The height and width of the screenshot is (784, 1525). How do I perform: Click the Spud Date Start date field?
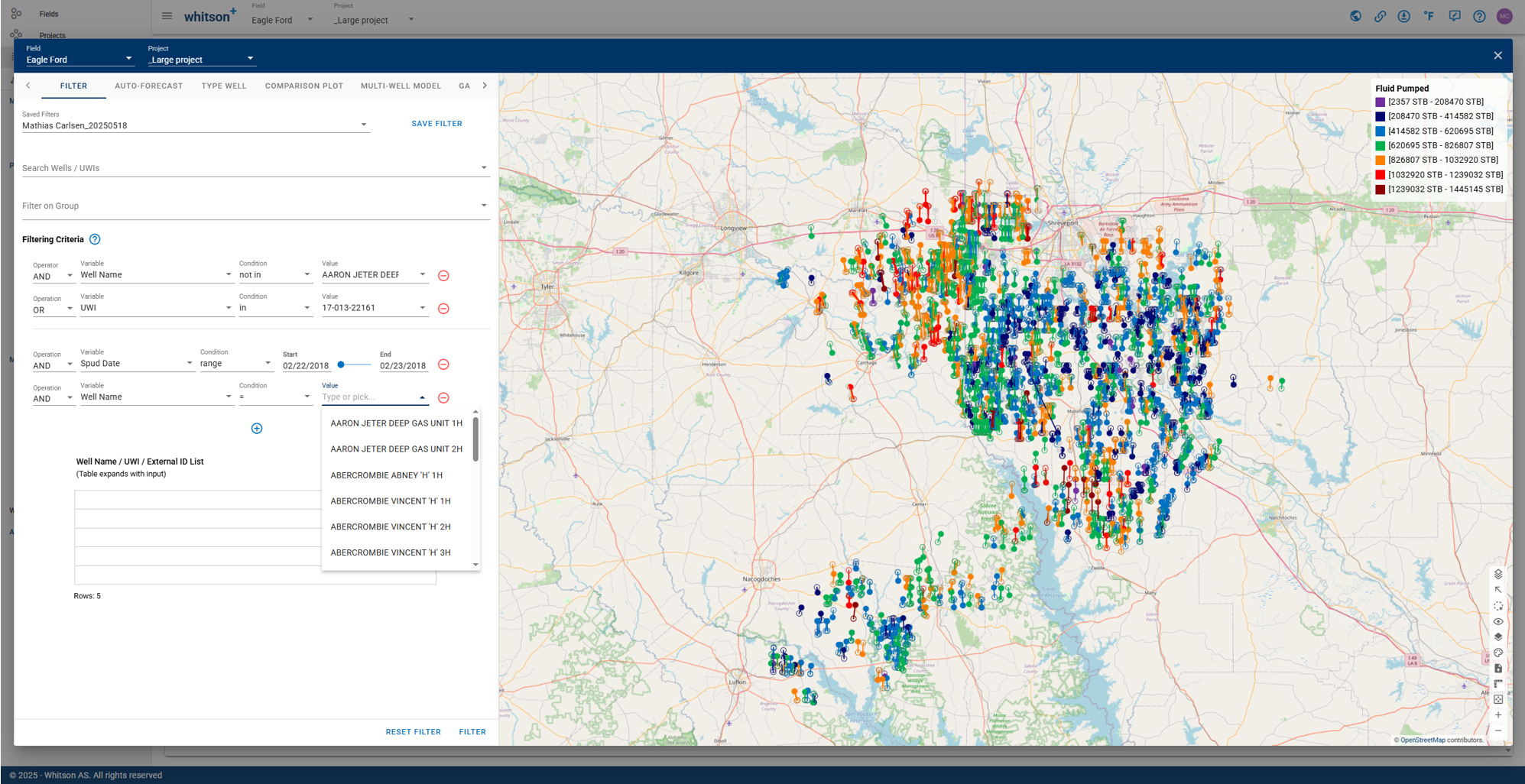[x=306, y=366]
